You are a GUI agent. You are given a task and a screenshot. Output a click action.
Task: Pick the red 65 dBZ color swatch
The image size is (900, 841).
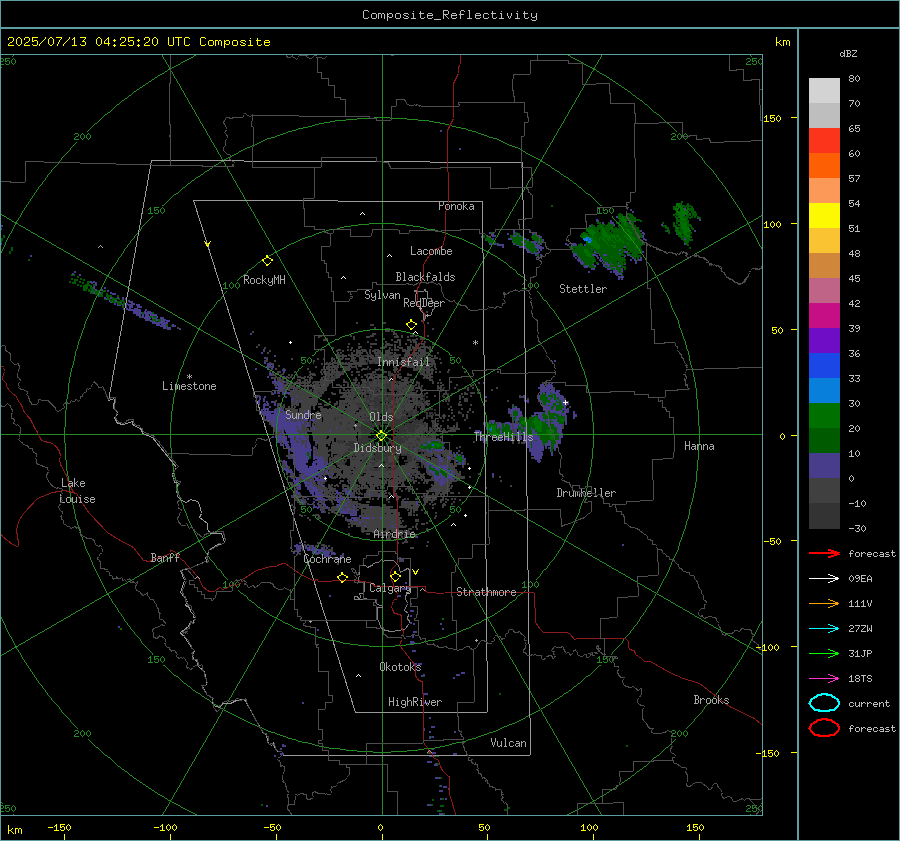[824, 141]
